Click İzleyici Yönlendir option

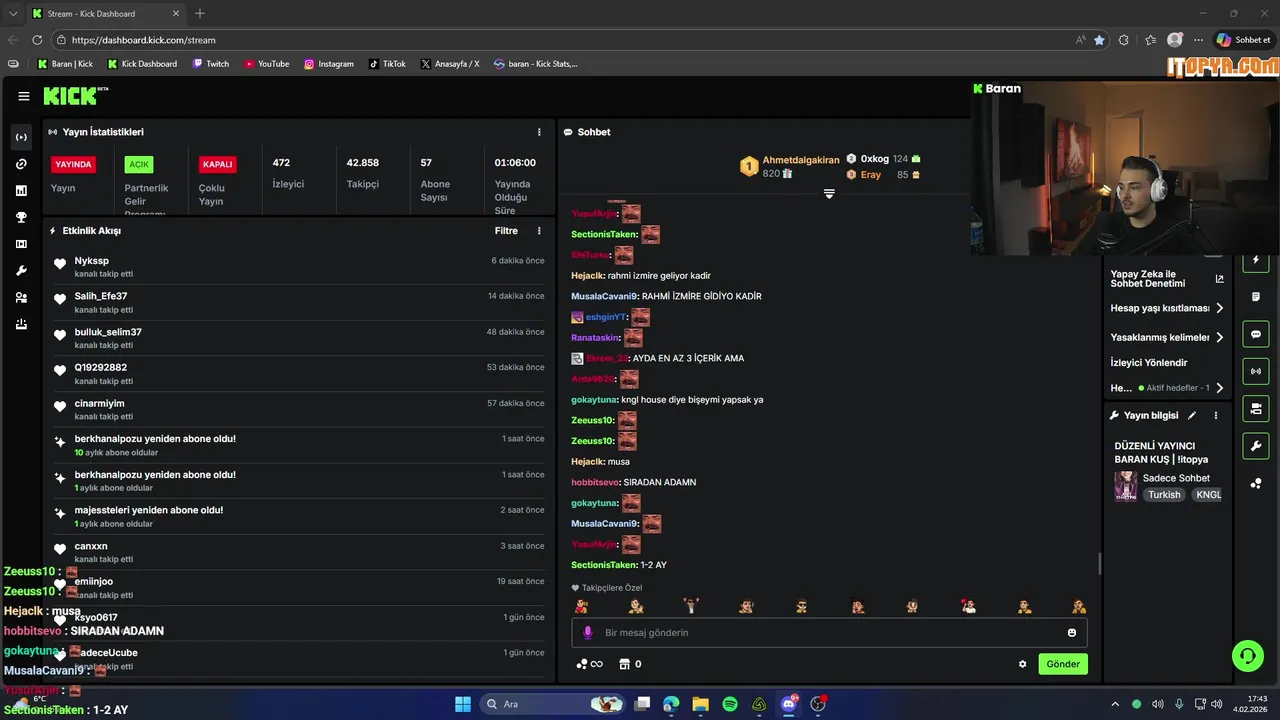pyautogui.click(x=1149, y=362)
